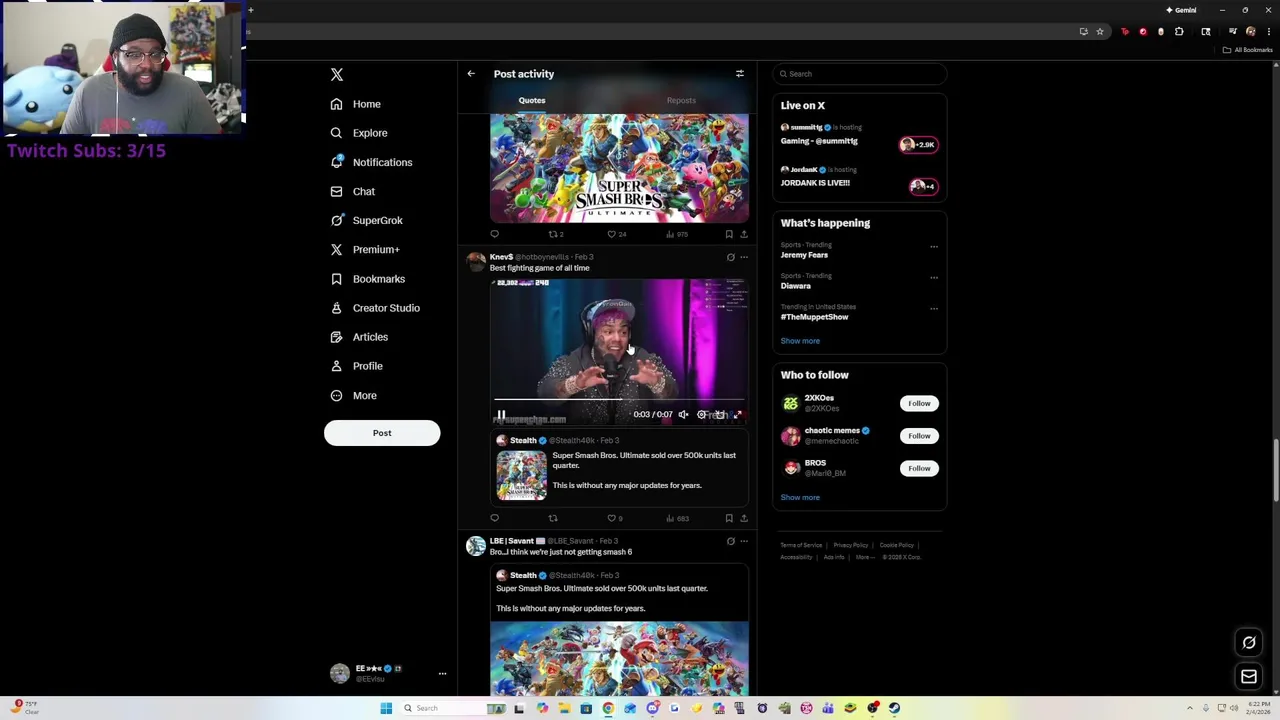Open options for Jeremy Fears trend

[934, 246]
